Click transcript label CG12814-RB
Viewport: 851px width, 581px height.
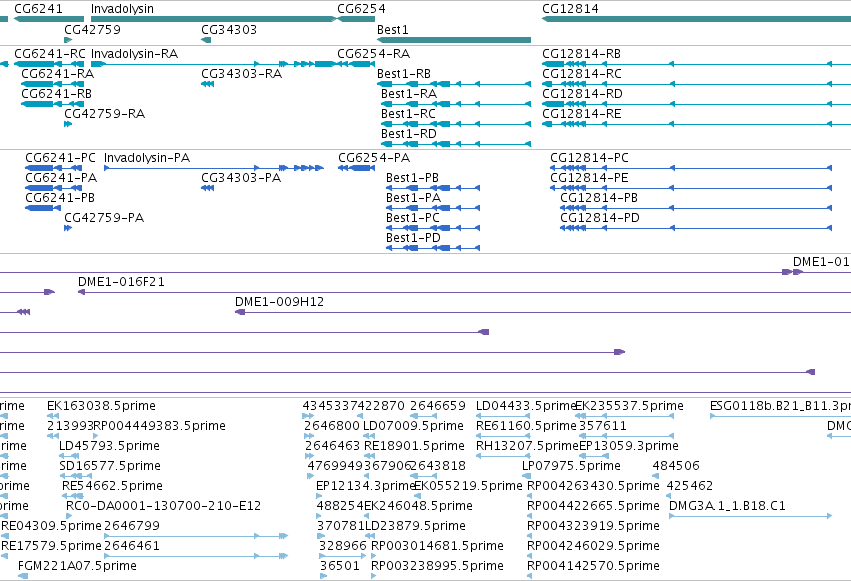[582, 54]
